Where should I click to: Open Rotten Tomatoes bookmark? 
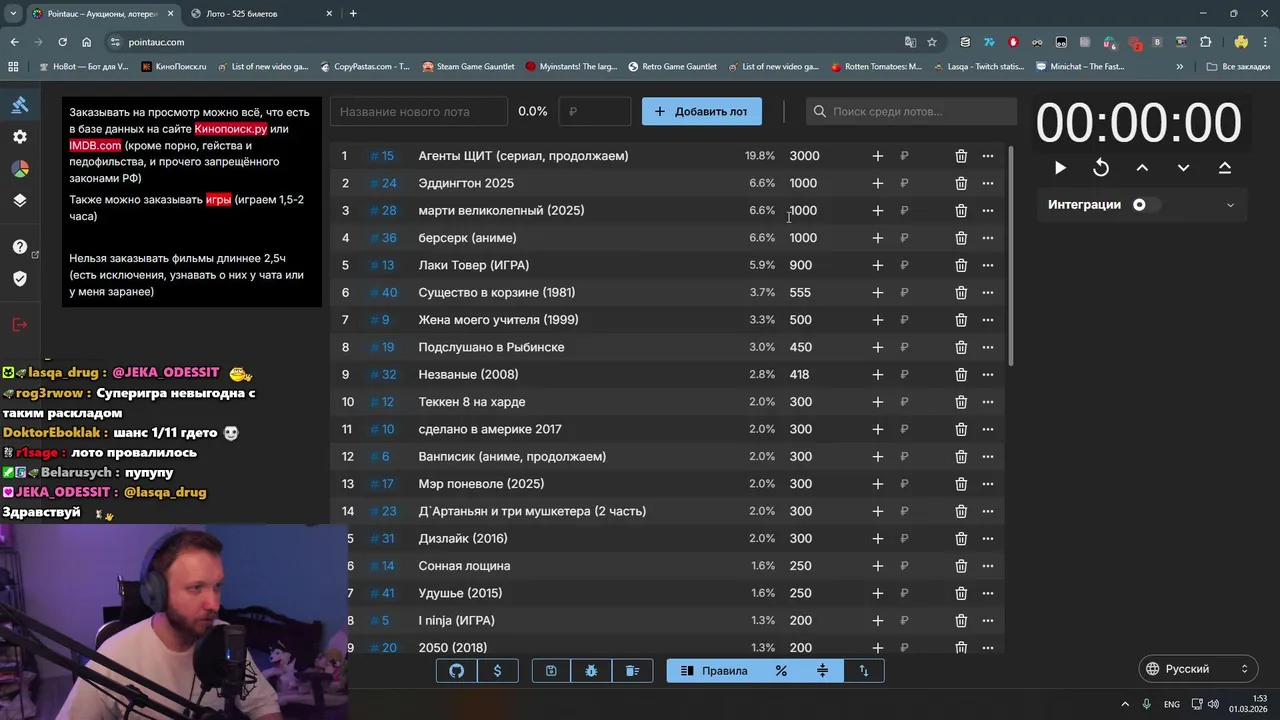876,67
